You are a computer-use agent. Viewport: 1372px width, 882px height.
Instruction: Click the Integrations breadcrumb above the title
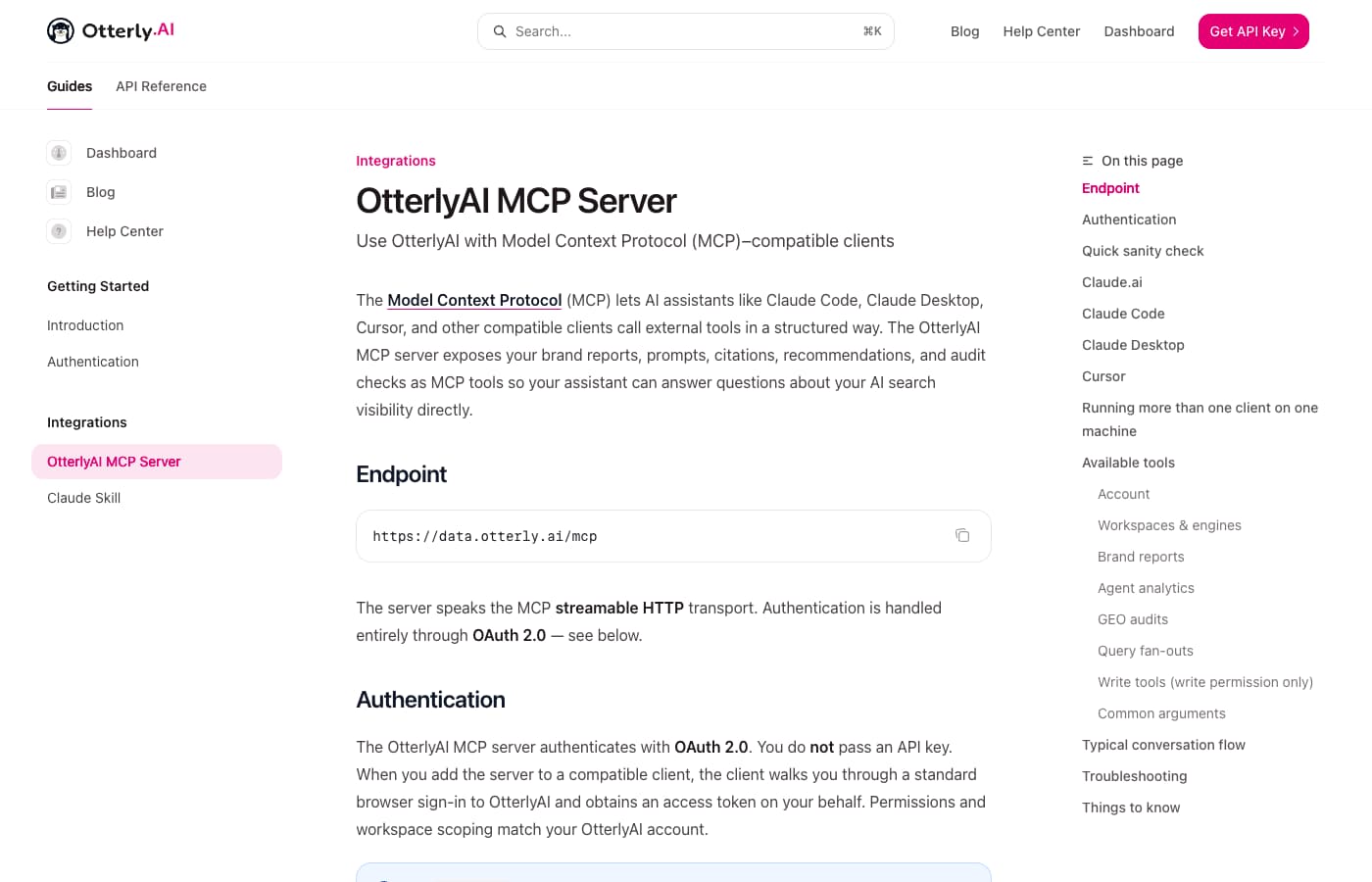(396, 161)
